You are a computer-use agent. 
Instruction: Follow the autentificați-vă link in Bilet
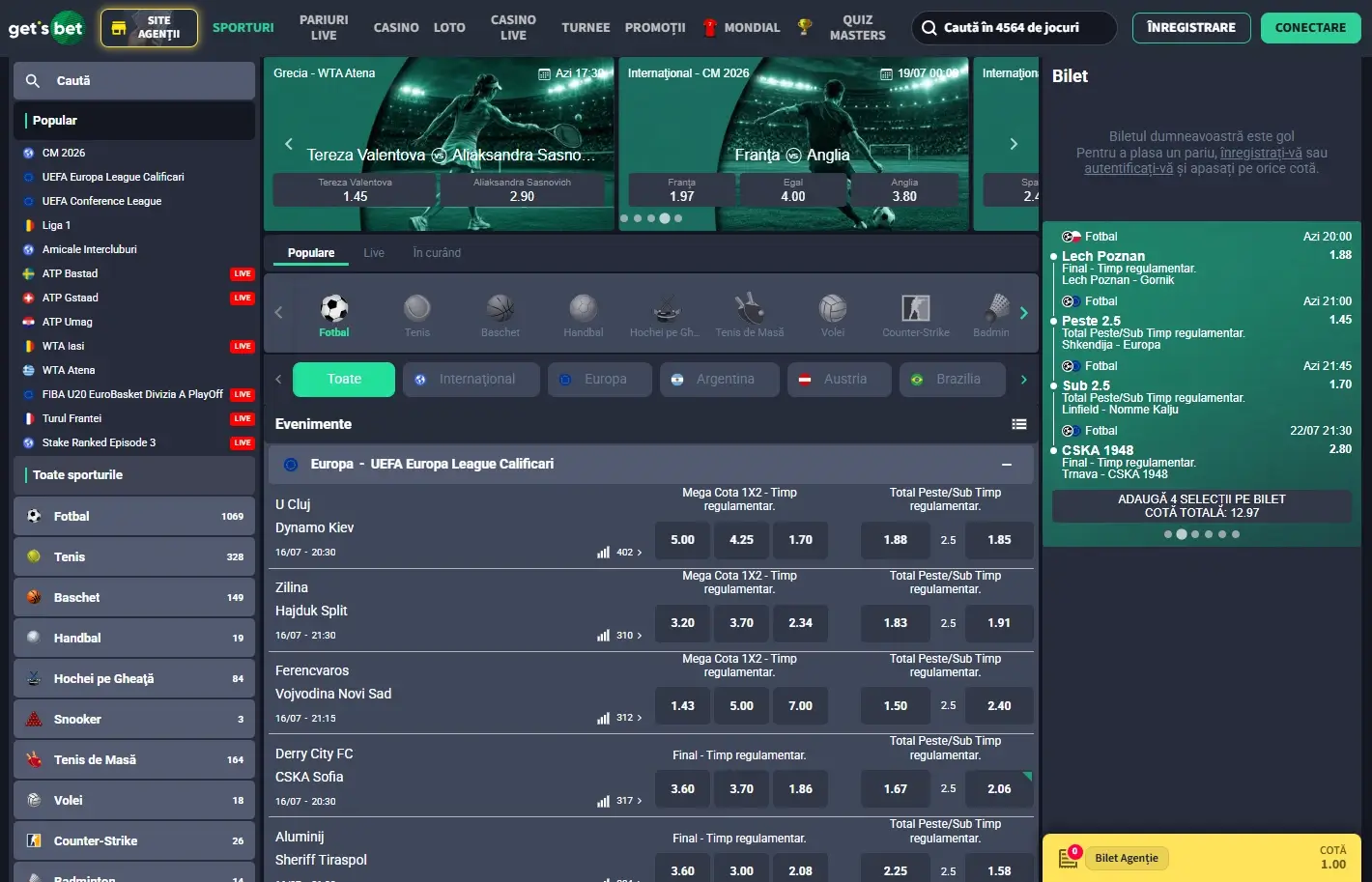pyautogui.click(x=1129, y=168)
